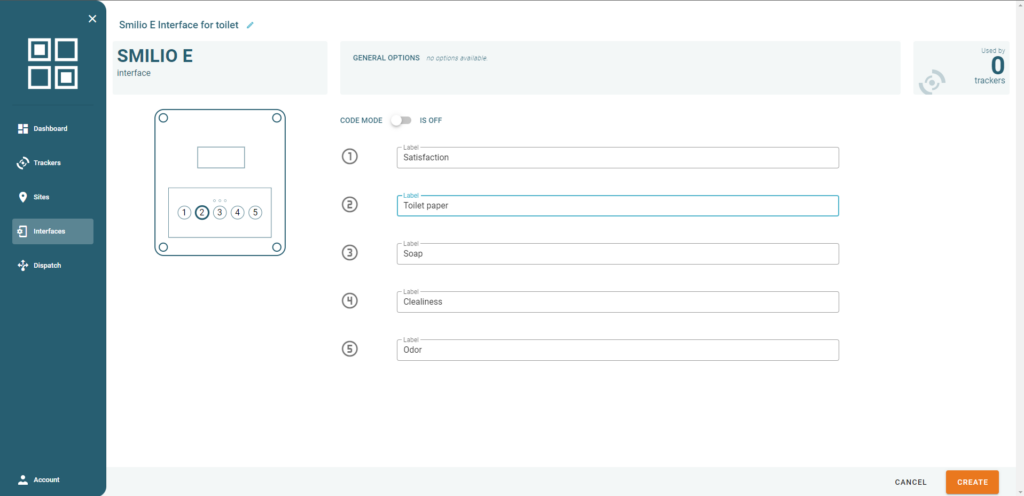Click the circled number 3 beside Soap

(x=350, y=253)
